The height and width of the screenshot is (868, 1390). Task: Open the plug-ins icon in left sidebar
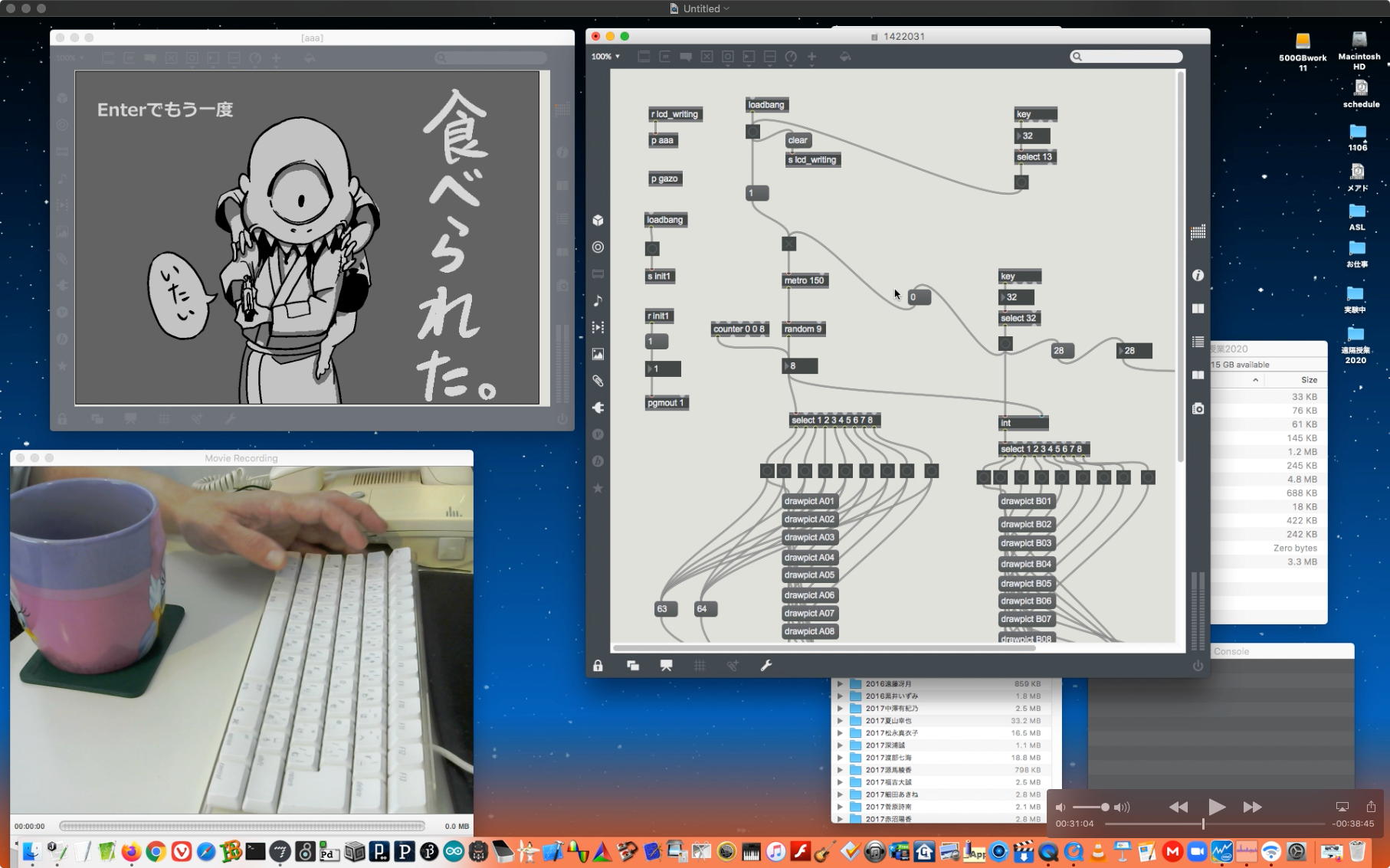click(x=598, y=408)
